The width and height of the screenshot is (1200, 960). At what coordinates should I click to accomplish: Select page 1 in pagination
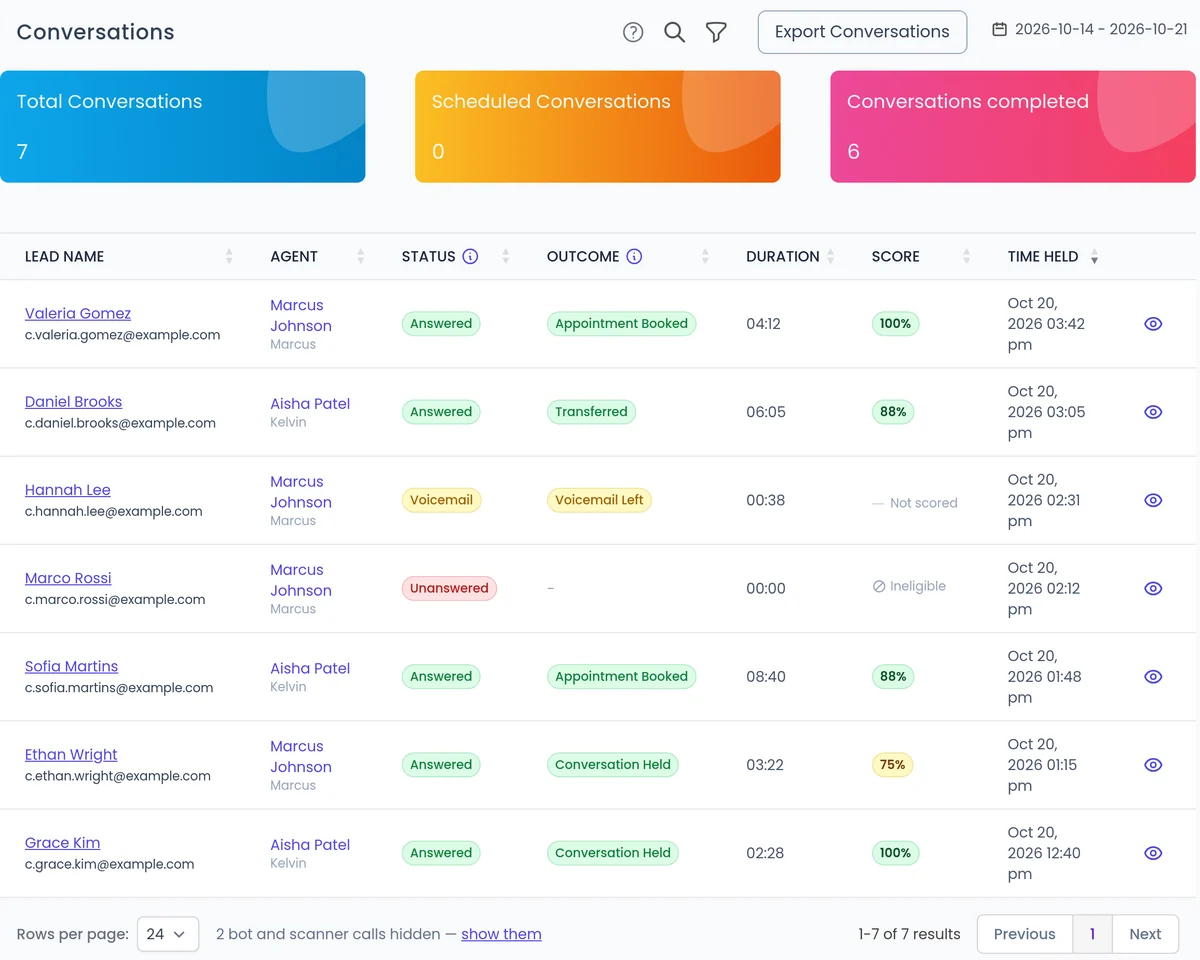[1092, 934]
